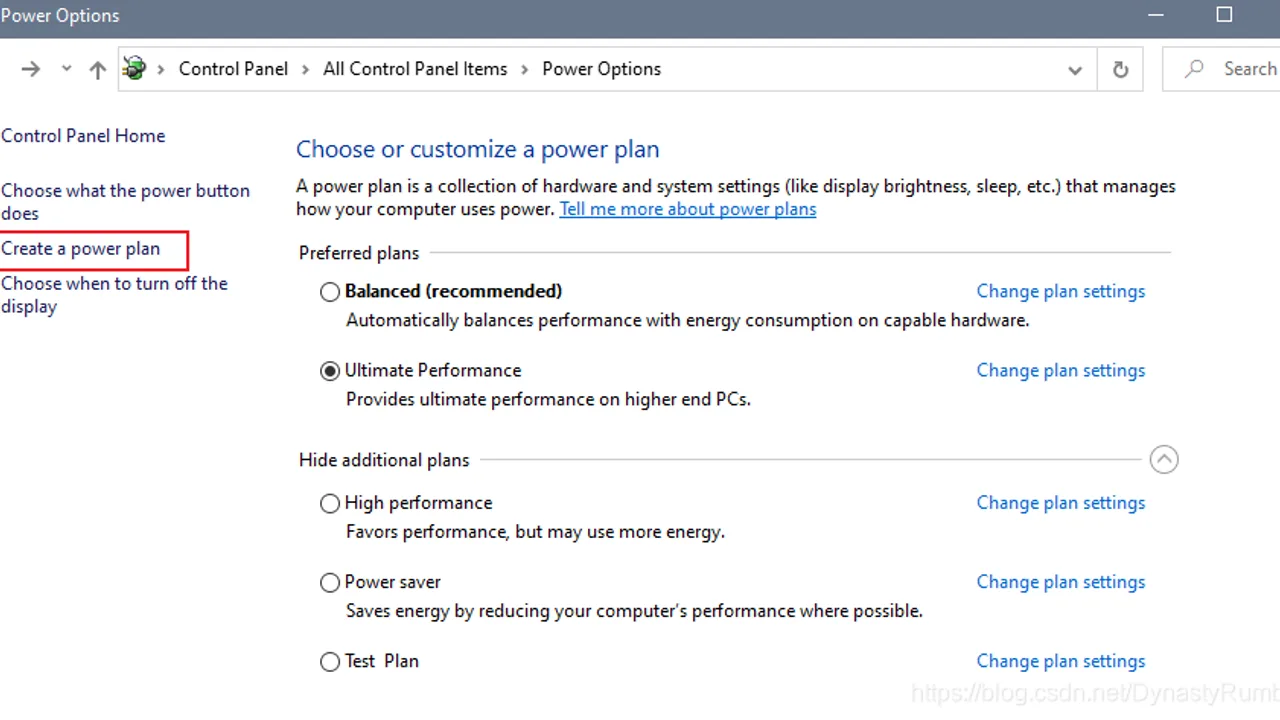The image size is (1280, 720).
Task: Select the Power Options breadcrumb
Action: [601, 69]
